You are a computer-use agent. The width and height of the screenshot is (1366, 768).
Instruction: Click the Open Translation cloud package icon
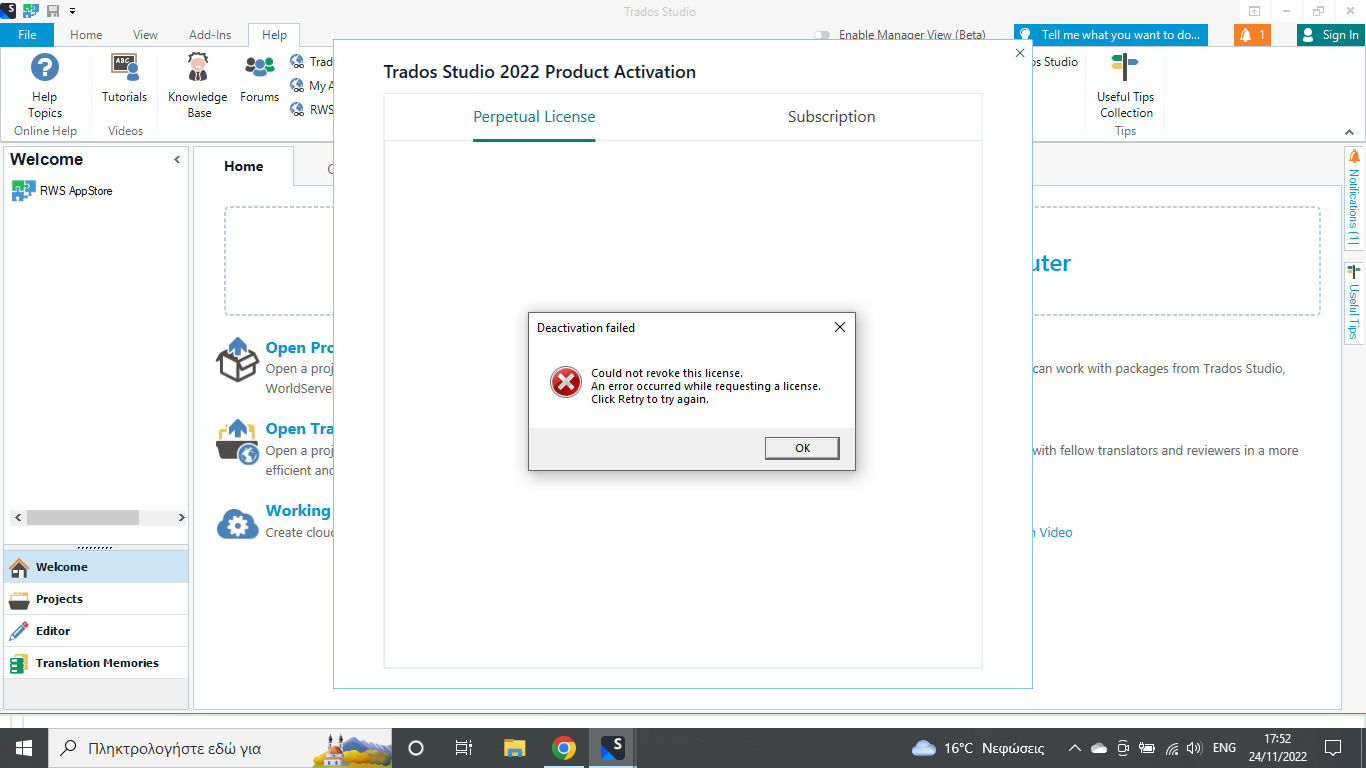click(x=237, y=441)
